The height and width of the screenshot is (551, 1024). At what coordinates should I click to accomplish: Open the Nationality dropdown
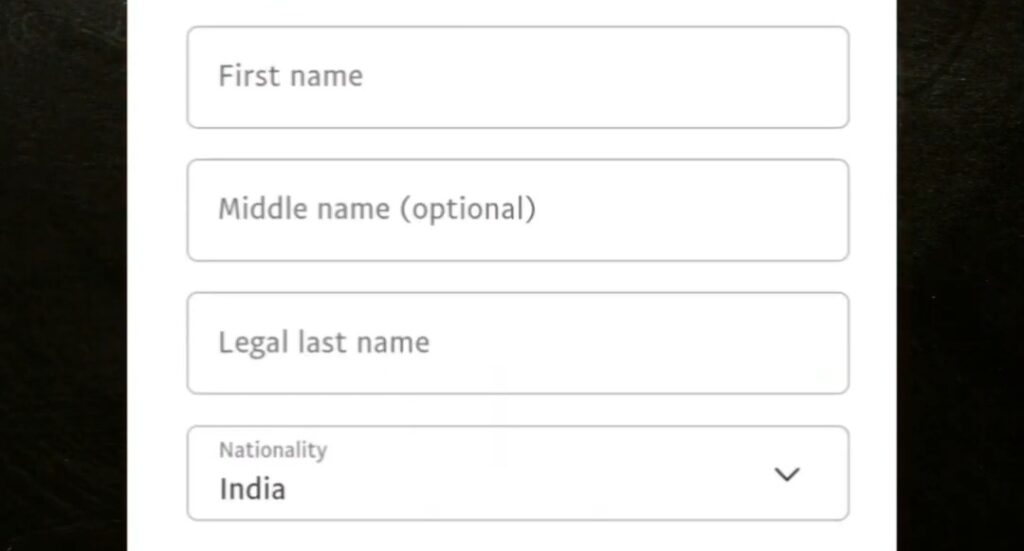click(x=518, y=473)
